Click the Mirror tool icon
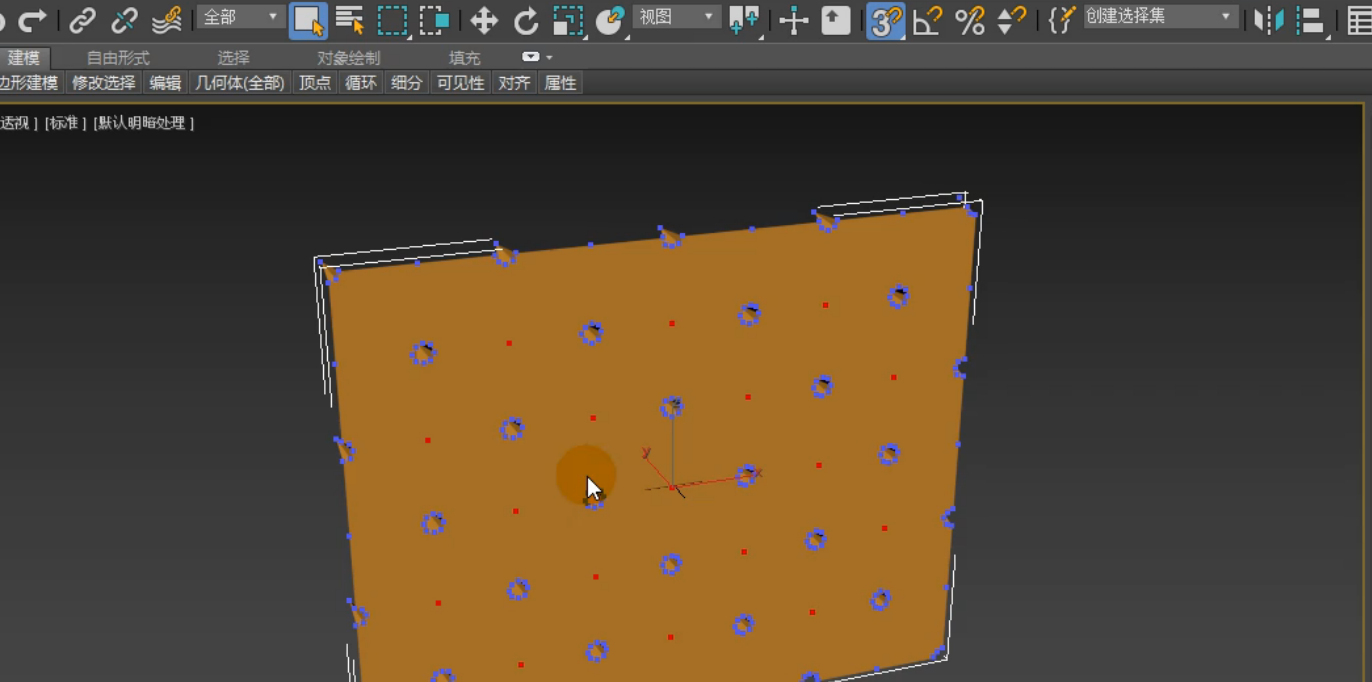This screenshot has width=1372, height=682. 1269,20
